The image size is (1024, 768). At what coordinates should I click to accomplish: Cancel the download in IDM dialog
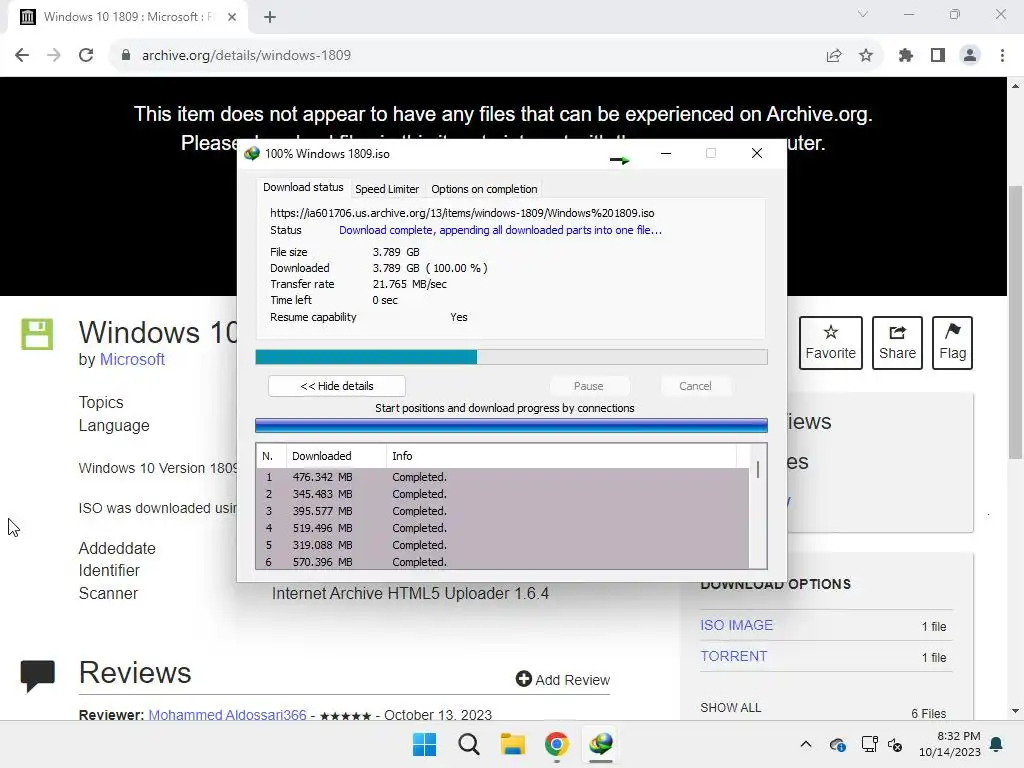[x=695, y=386]
